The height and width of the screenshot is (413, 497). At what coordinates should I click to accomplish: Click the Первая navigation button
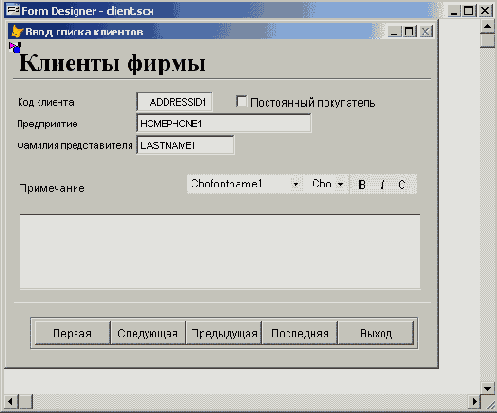click(x=72, y=333)
